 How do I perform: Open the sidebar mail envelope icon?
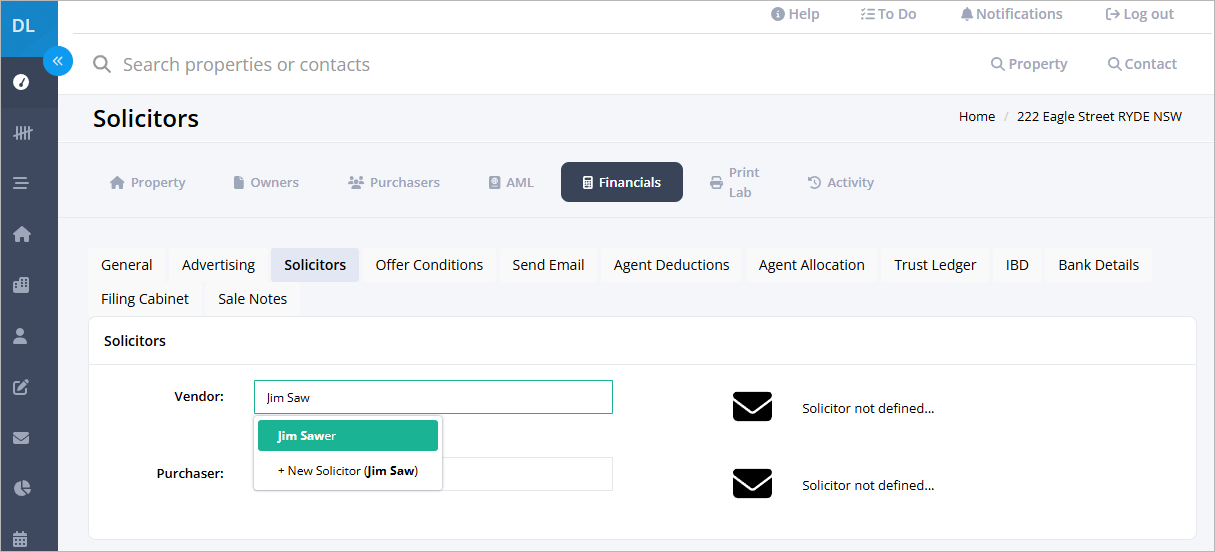coord(21,438)
